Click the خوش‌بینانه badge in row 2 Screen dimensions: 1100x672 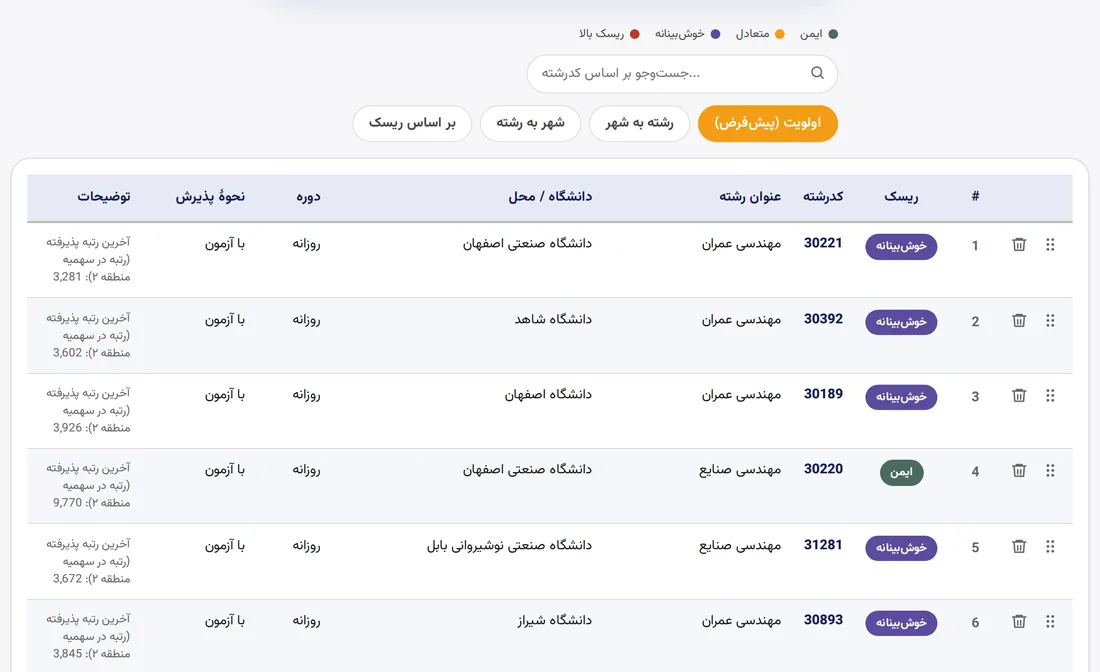click(x=901, y=322)
